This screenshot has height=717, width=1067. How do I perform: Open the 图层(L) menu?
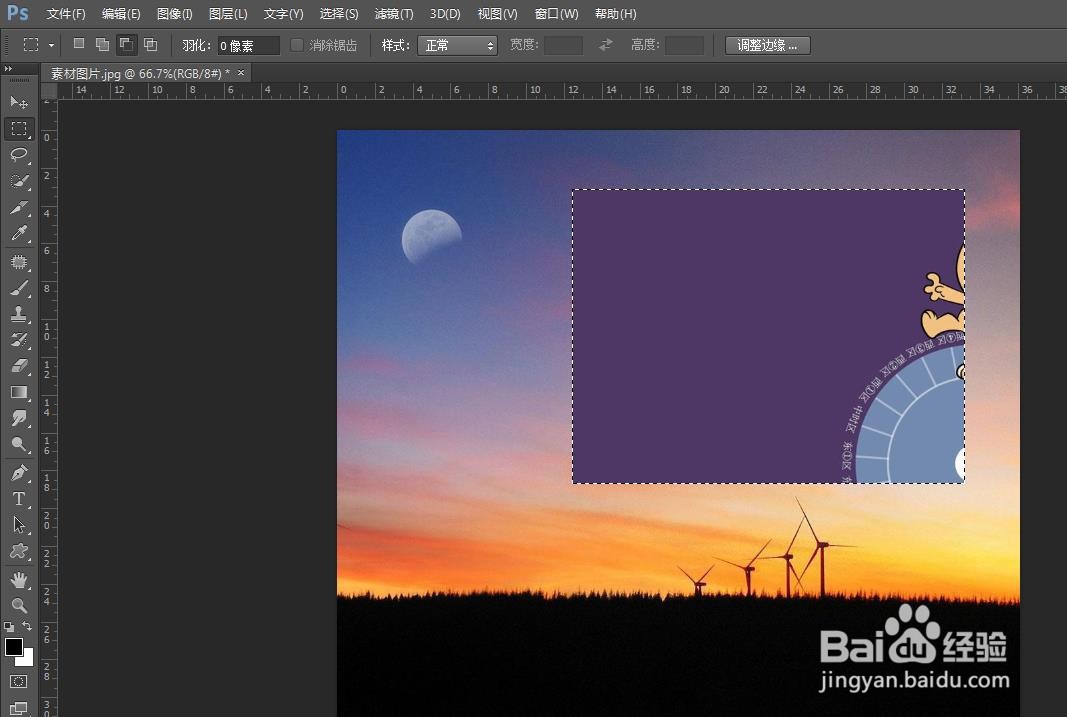point(228,14)
